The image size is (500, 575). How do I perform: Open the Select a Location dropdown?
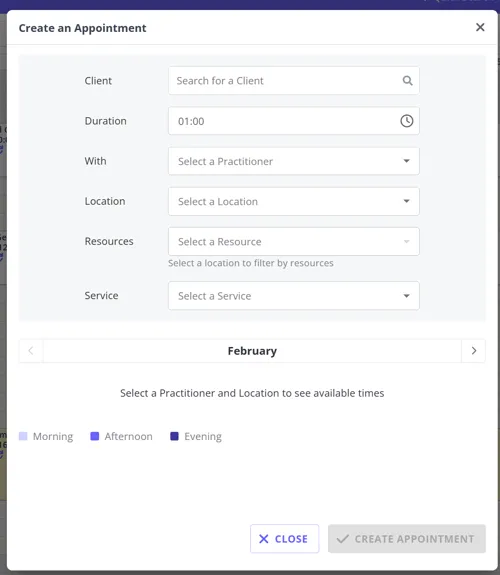tap(293, 201)
